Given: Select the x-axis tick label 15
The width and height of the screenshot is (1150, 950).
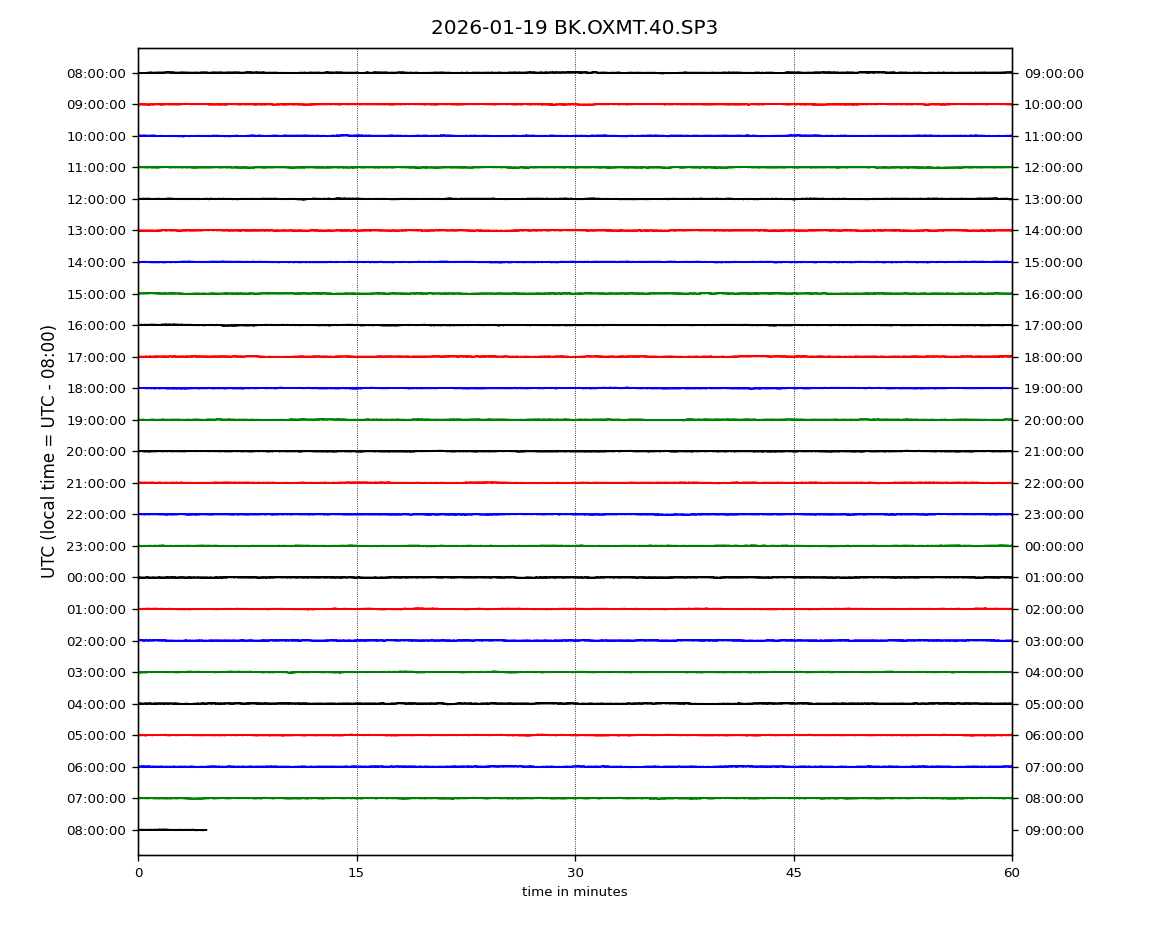Looking at the screenshot, I should pyautogui.click(x=356, y=873).
